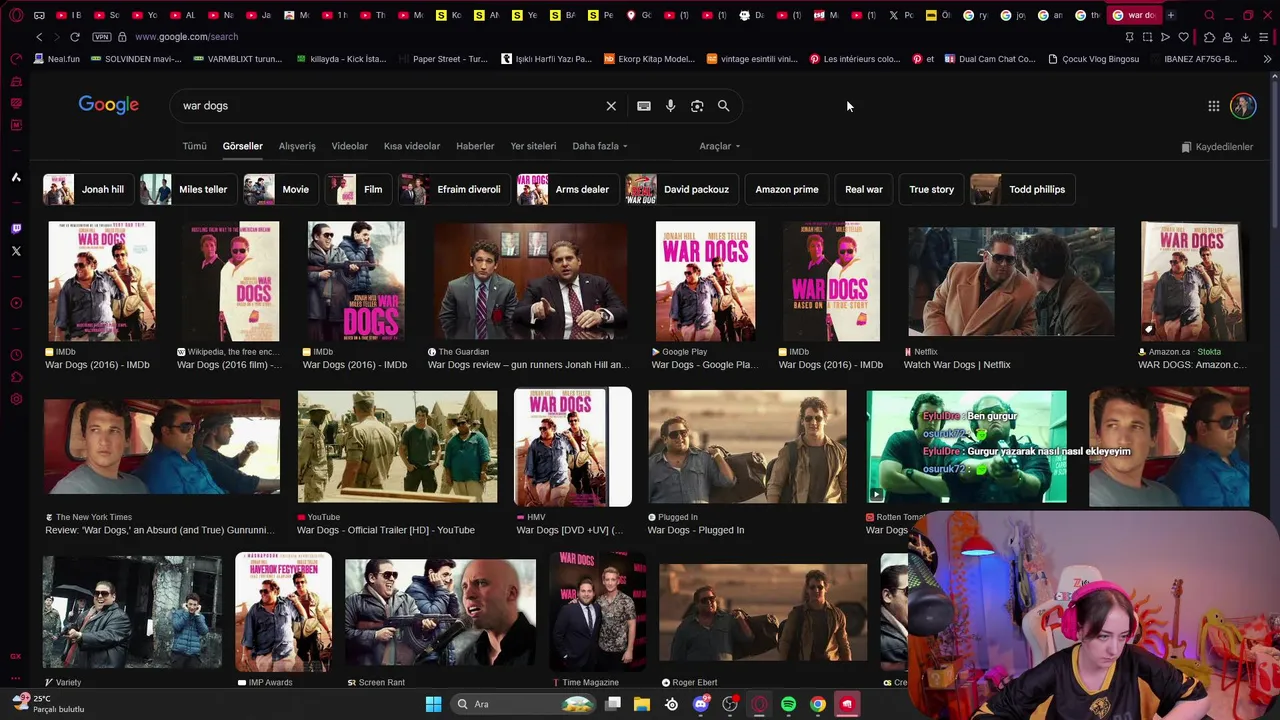The height and width of the screenshot is (720, 1280).
Task: Click the address bar URL
Action: [186, 37]
